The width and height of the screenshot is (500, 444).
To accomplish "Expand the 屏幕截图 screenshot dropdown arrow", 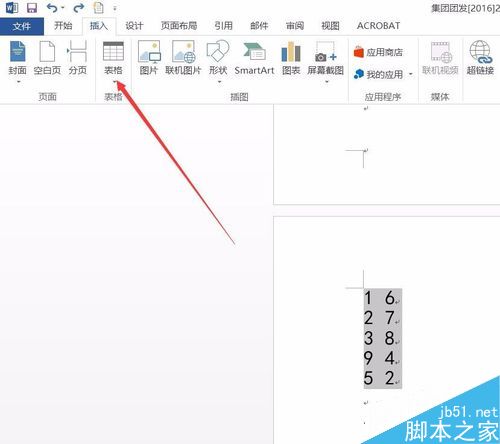I will click(x=327, y=82).
